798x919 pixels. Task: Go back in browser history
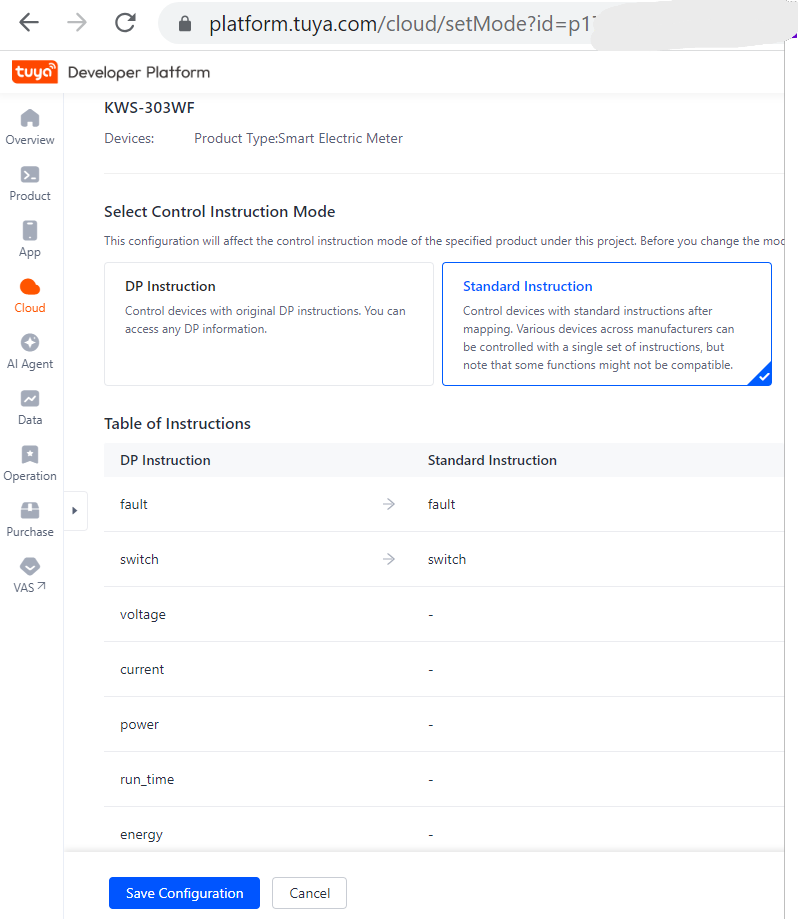pos(29,23)
